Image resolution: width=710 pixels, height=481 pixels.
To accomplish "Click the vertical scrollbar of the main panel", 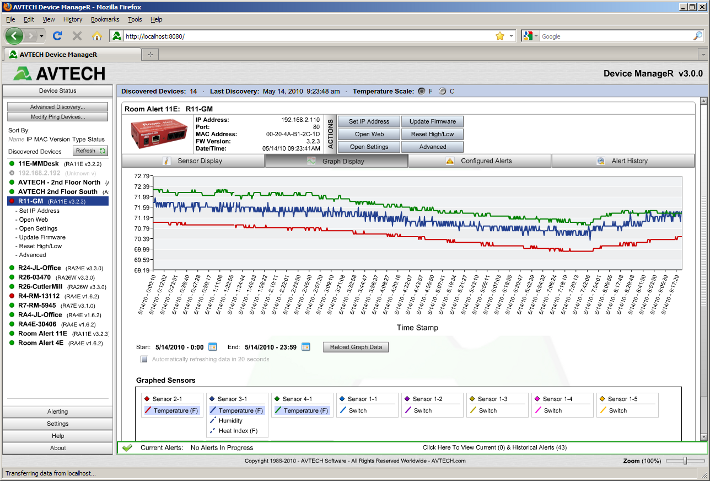I will tap(703, 269).
